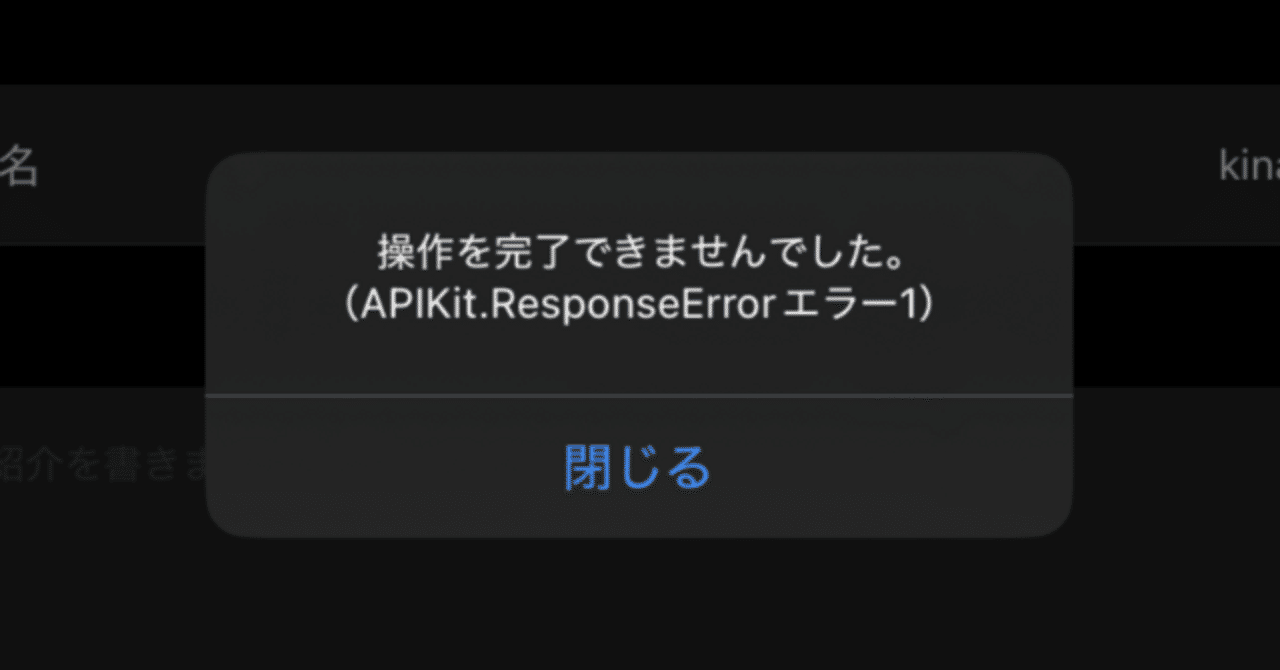Viewport: 1280px width, 670px height.
Task: Click the divider line above 閉じる
Action: (639, 395)
